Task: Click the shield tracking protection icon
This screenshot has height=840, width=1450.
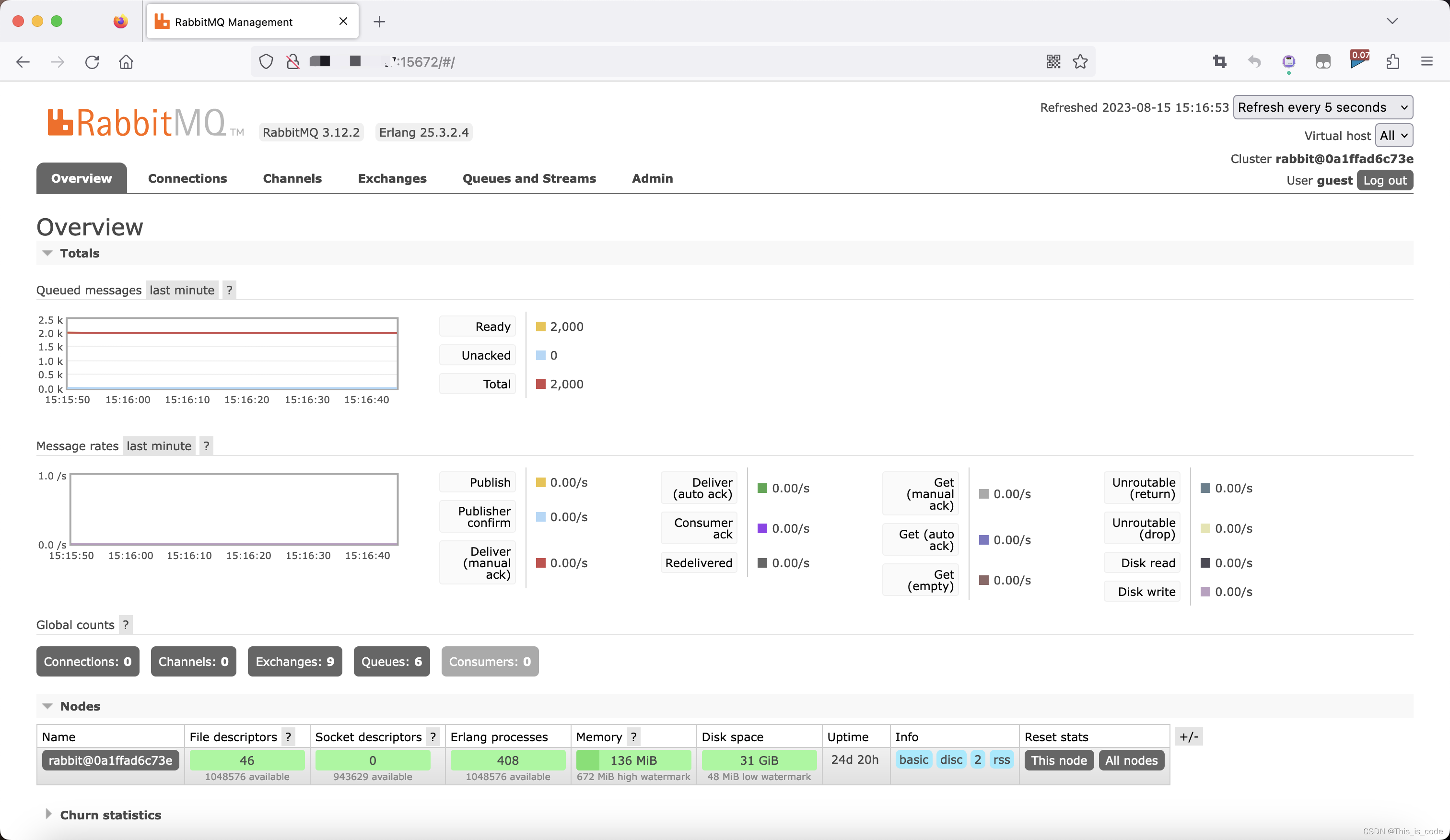Action: (266, 61)
